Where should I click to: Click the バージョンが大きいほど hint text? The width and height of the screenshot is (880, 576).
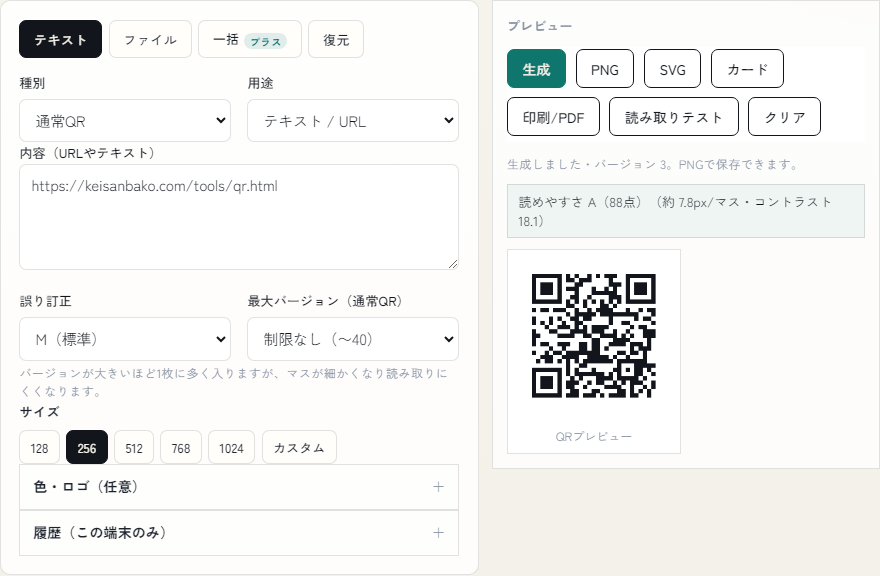pyautogui.click(x=233, y=382)
